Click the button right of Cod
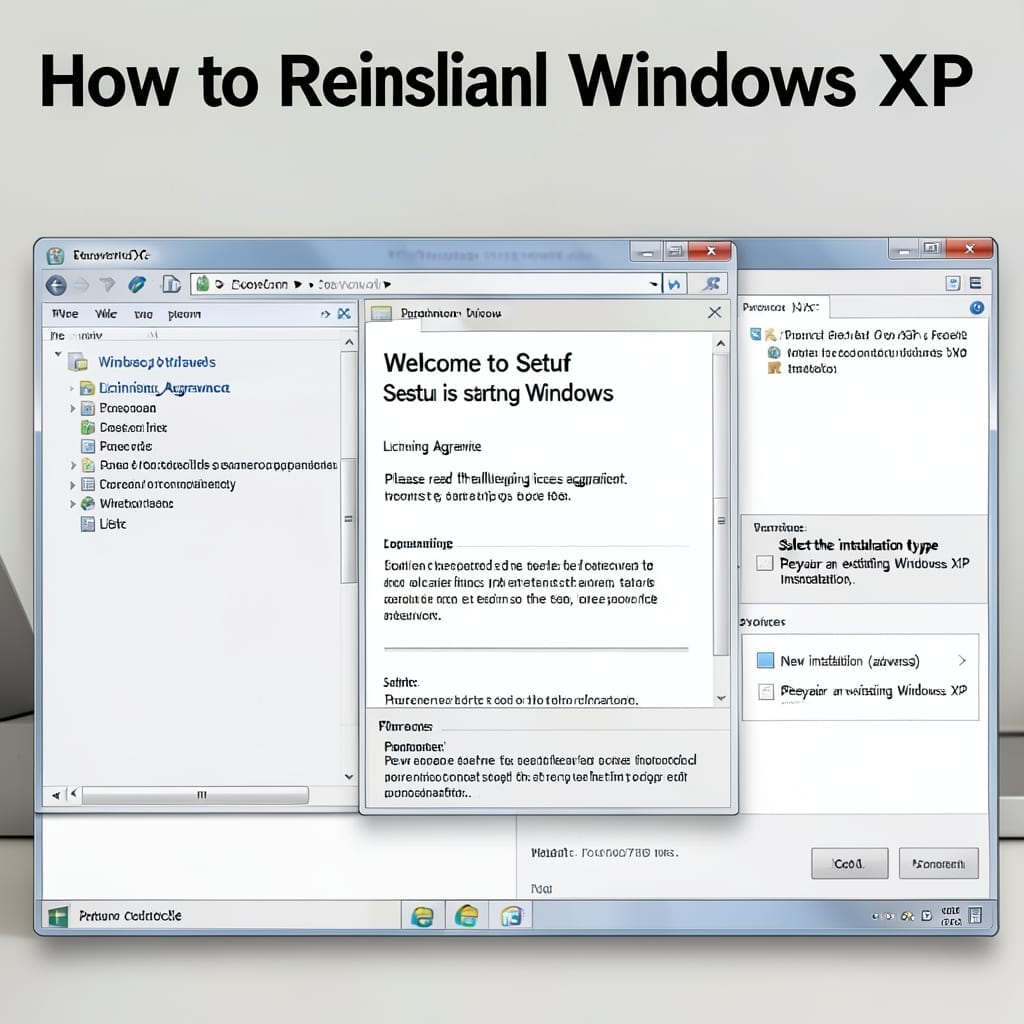 click(x=938, y=863)
